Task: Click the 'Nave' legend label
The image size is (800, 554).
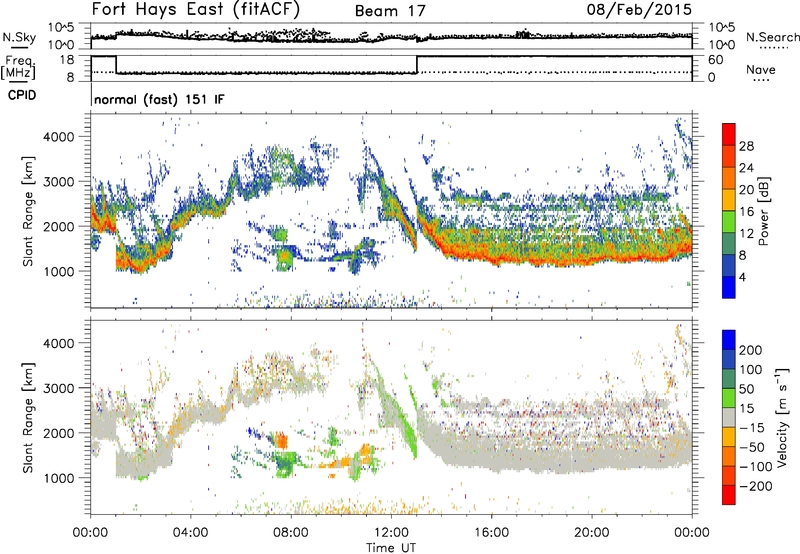Action: coord(760,69)
